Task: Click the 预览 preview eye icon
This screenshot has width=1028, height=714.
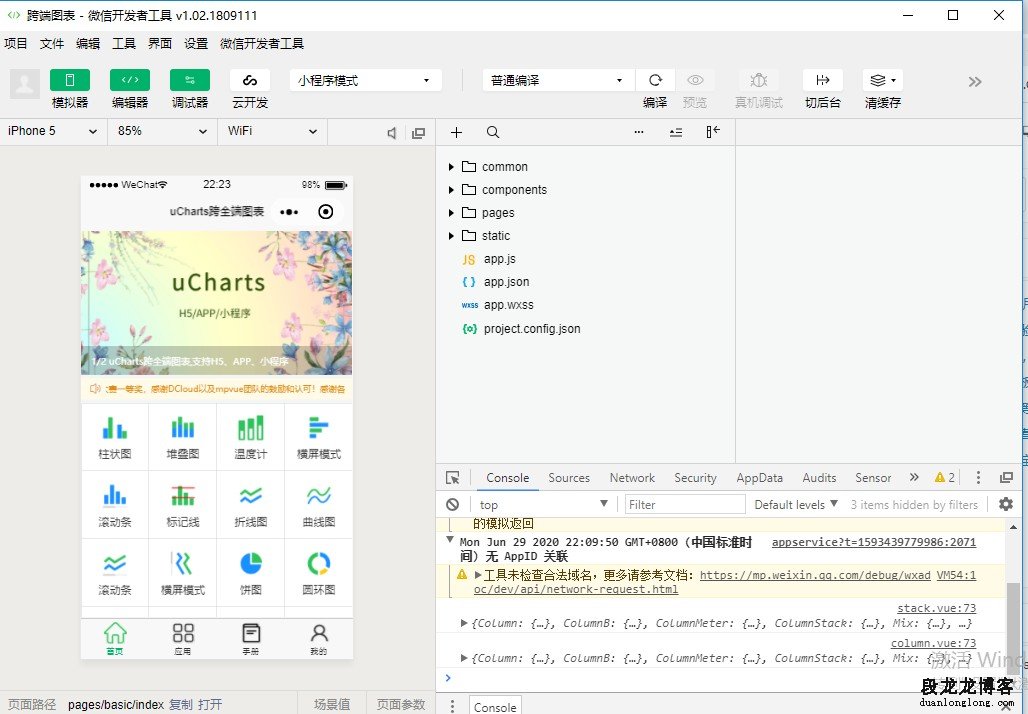Action: coord(695,81)
